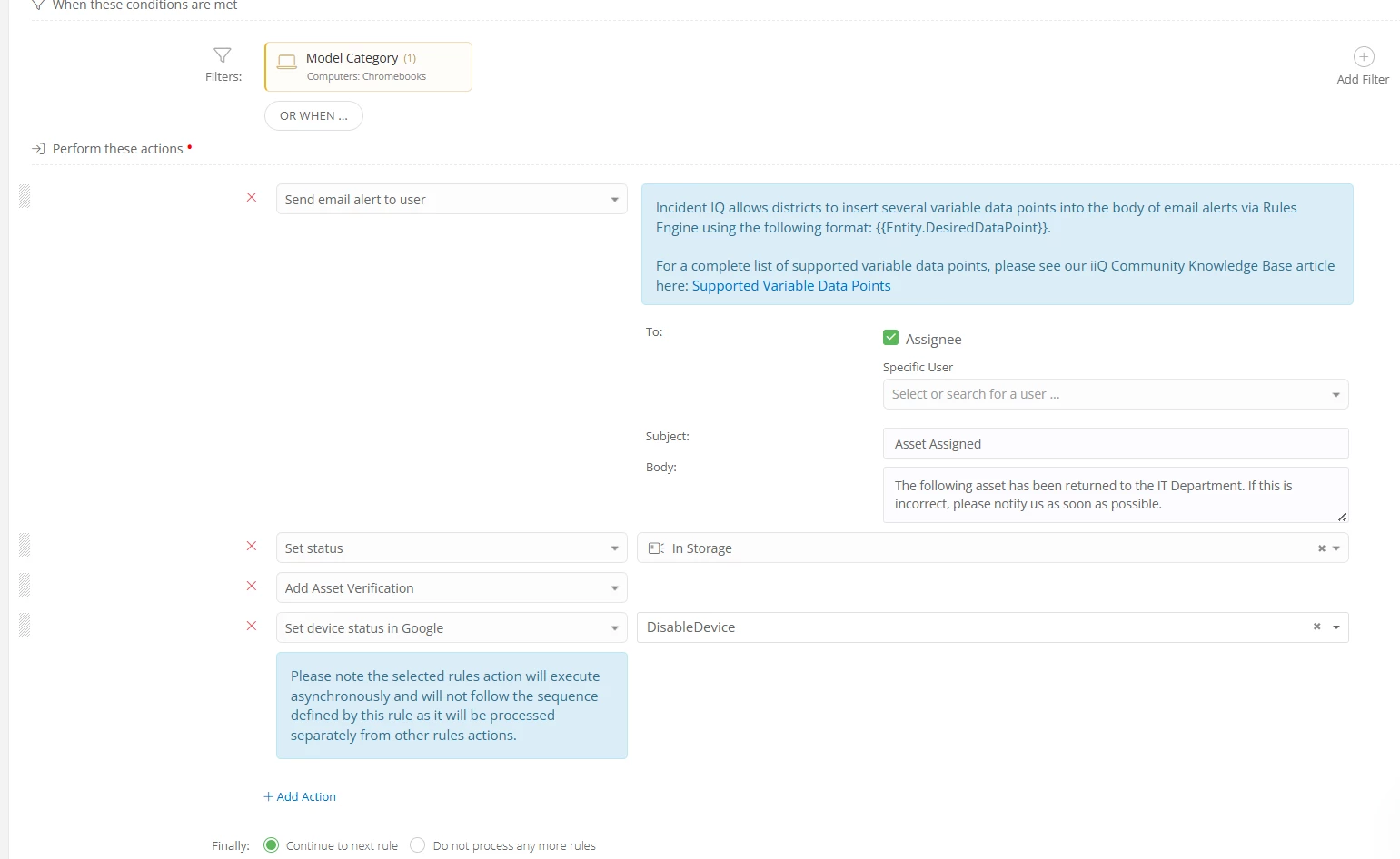The height and width of the screenshot is (859, 1400).
Task: Click the Perform these actions arrow icon
Action: coord(38,149)
